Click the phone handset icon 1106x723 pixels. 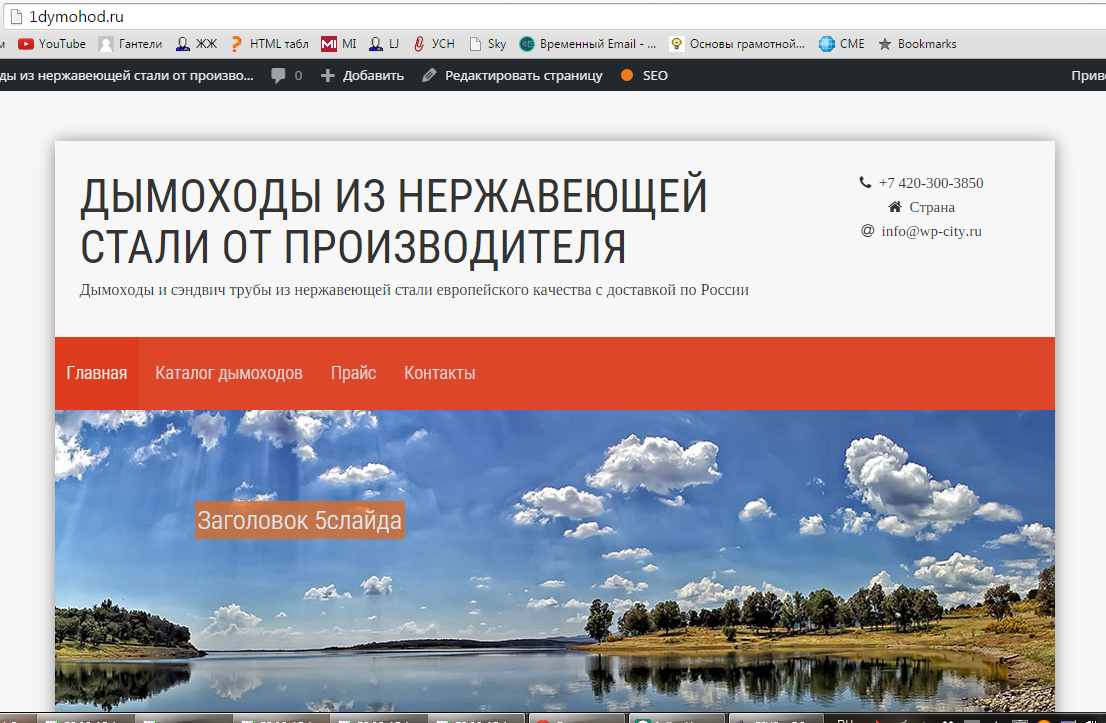865,183
